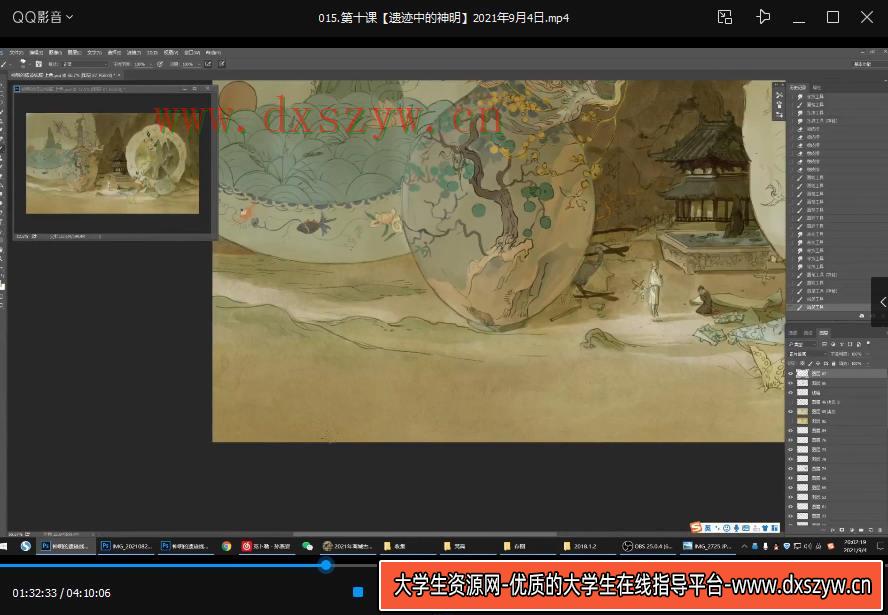Open the layer filter kind dropdown
Viewport: 888px width, 615px height.
pos(802,344)
